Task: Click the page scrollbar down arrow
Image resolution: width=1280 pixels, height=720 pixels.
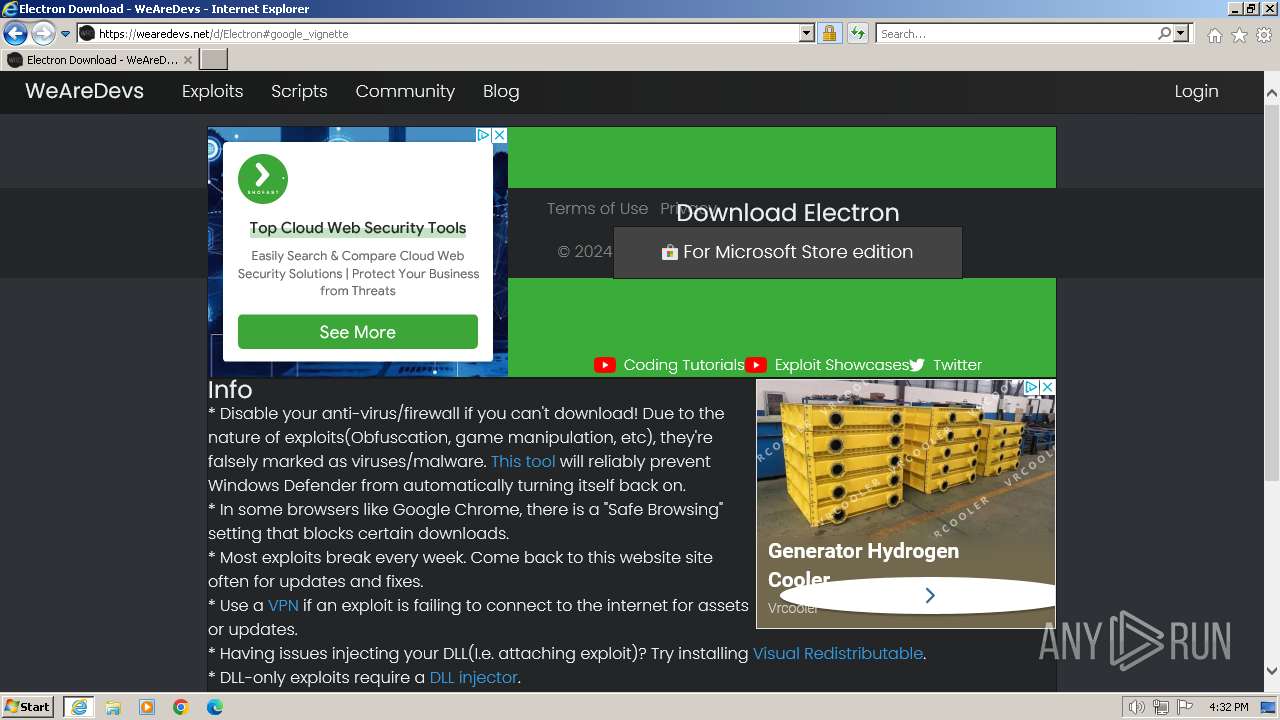Action: (1272, 672)
